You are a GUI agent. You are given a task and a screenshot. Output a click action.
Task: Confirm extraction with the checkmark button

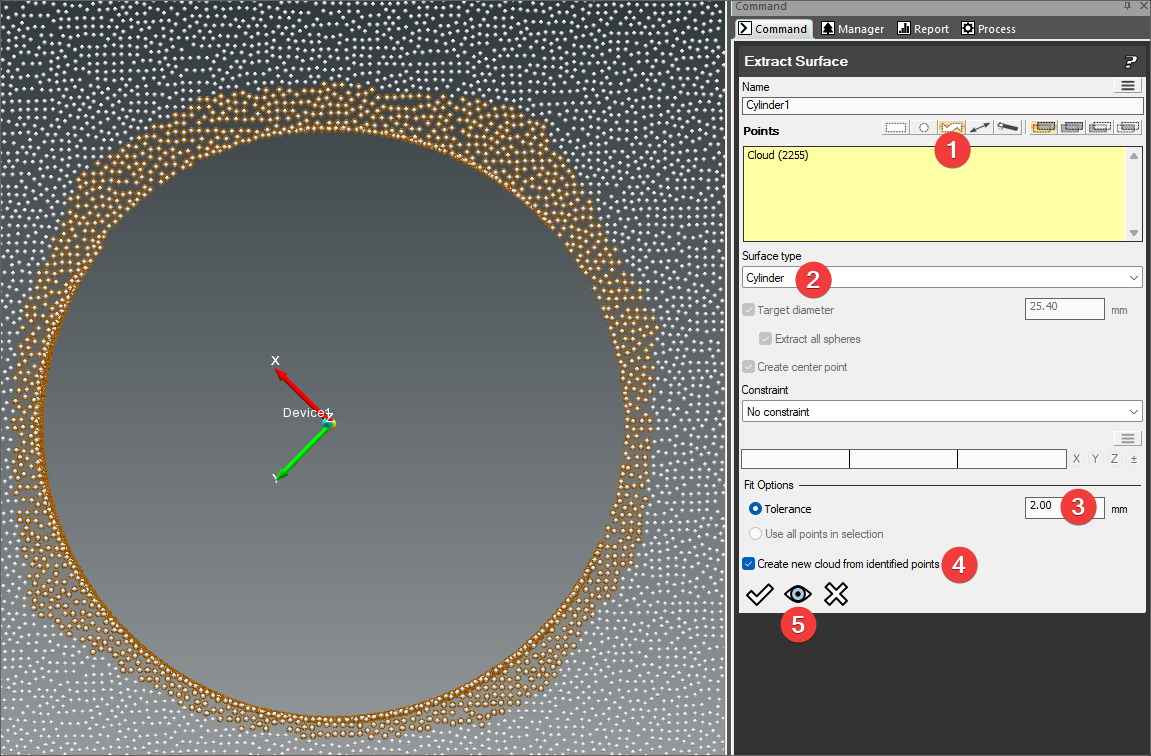759,595
